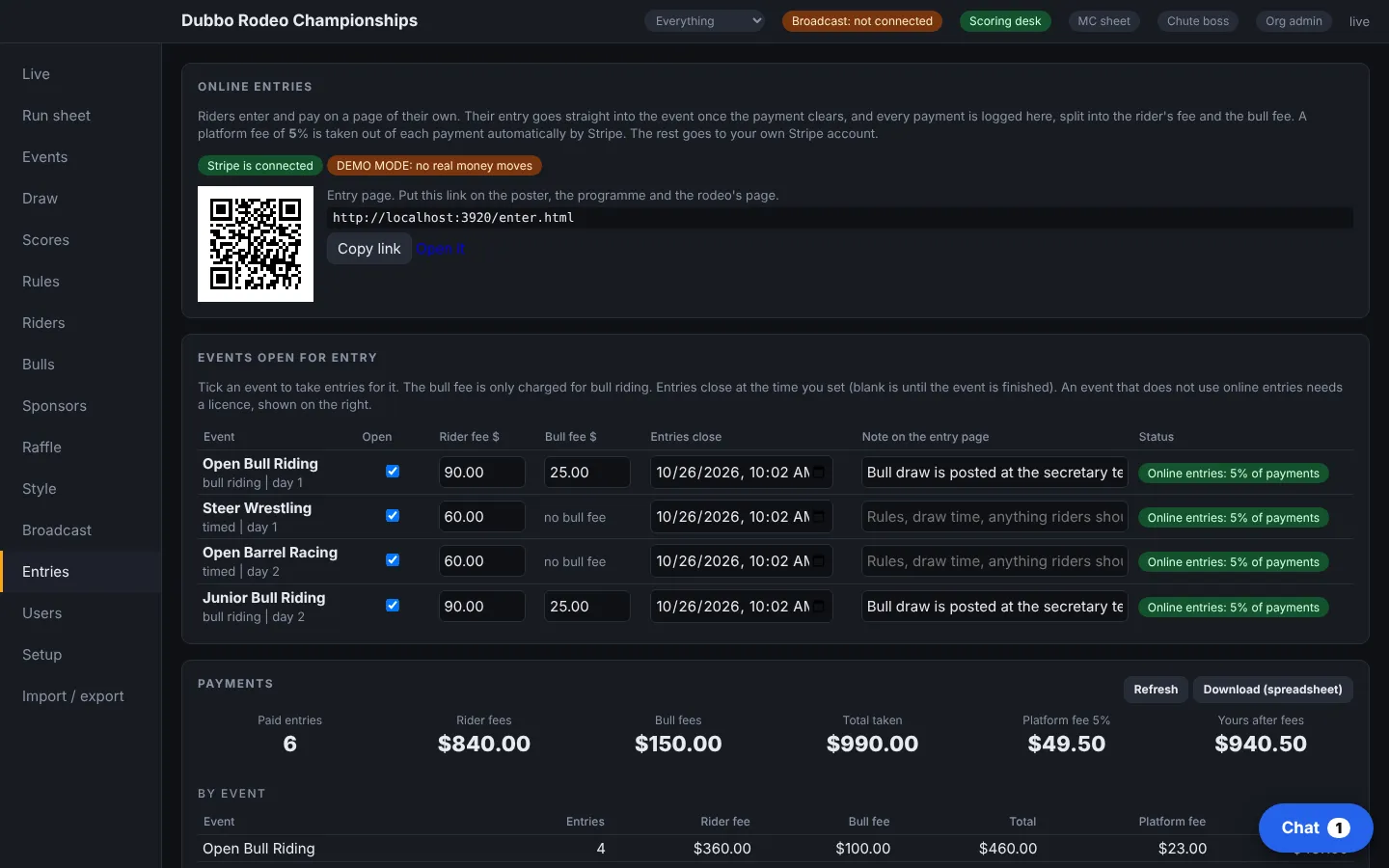Click the Junior Bull Riding bull fee field

point(587,607)
